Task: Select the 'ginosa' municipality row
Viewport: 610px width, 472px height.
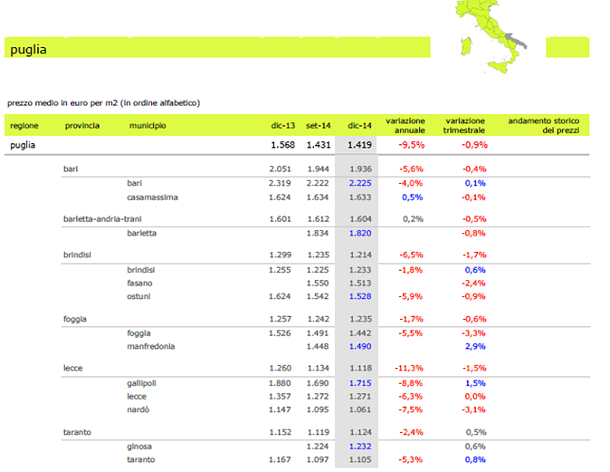Action: coord(139,447)
